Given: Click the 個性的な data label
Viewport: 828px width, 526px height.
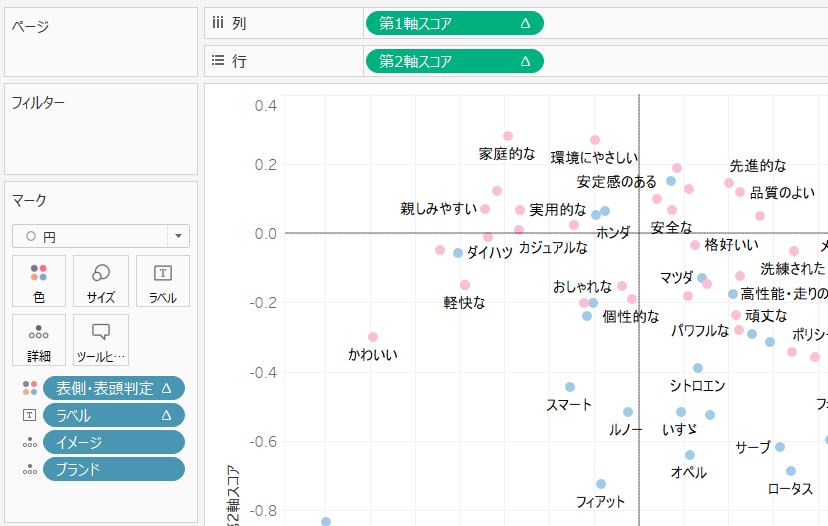Looking at the screenshot, I should (x=631, y=317).
